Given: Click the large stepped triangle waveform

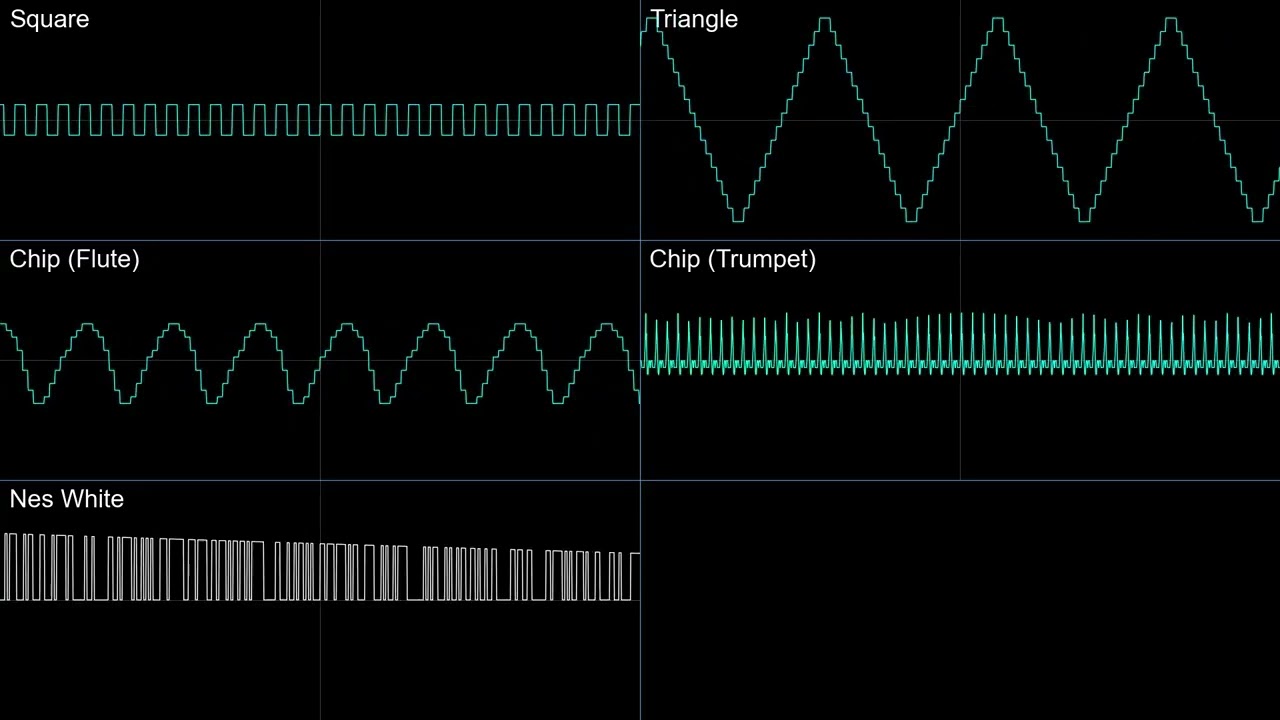Looking at the screenshot, I should point(960,120).
